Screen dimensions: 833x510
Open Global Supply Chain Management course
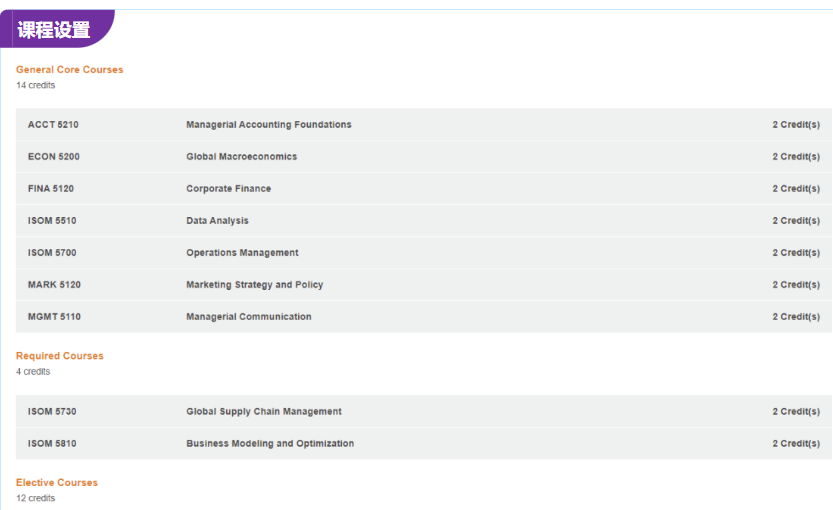click(263, 412)
